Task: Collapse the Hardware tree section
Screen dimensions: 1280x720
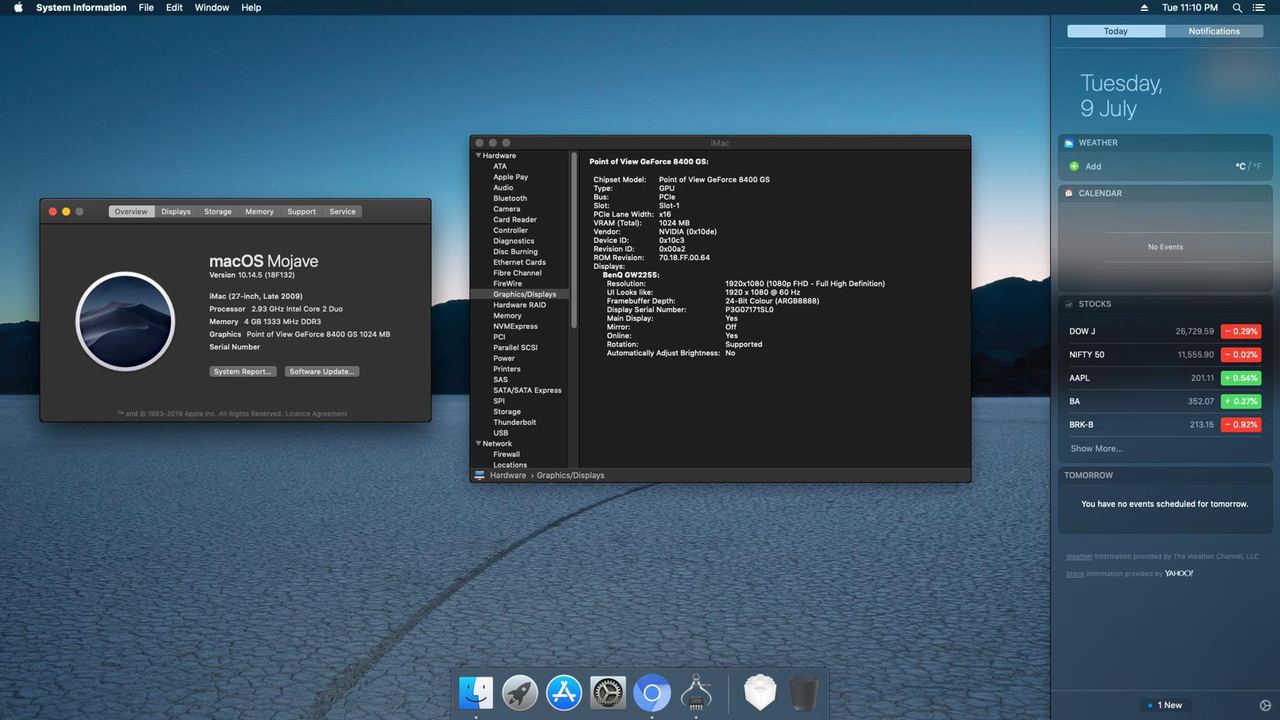Action: click(x=478, y=156)
